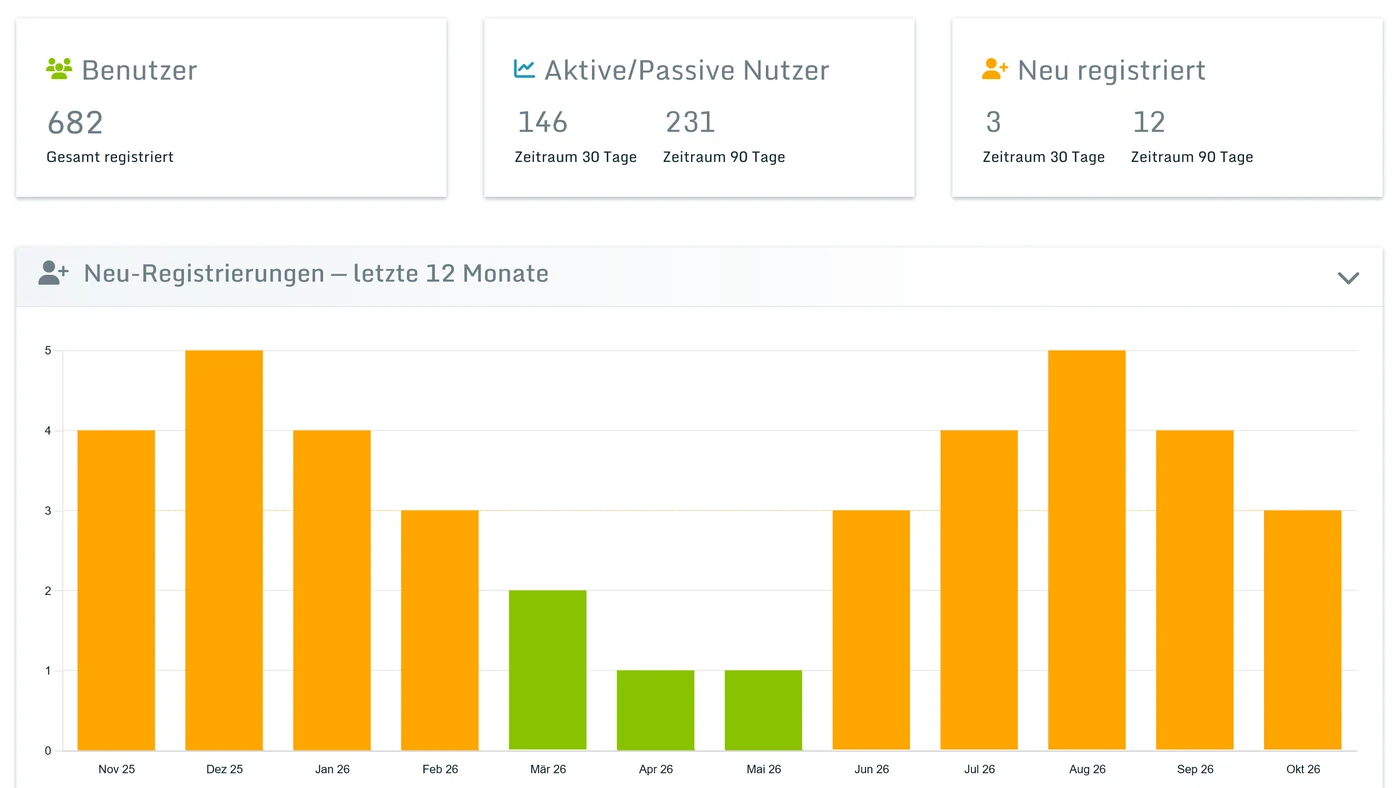The height and width of the screenshot is (788, 1400).
Task: Collapse the Neu-Registrierungen panel with the chevron
Action: coord(1348,277)
